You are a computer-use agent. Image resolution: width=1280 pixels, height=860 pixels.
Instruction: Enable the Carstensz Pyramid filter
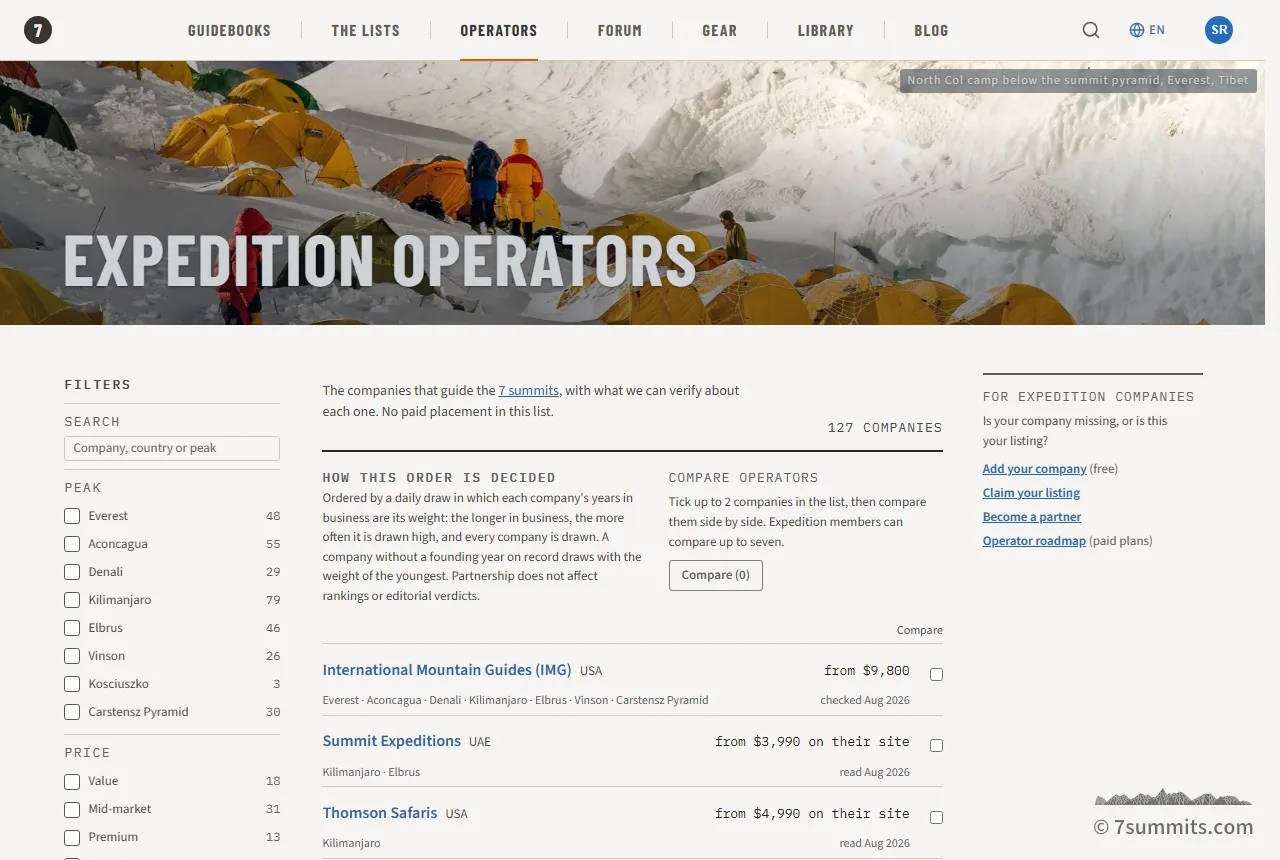tap(72, 712)
